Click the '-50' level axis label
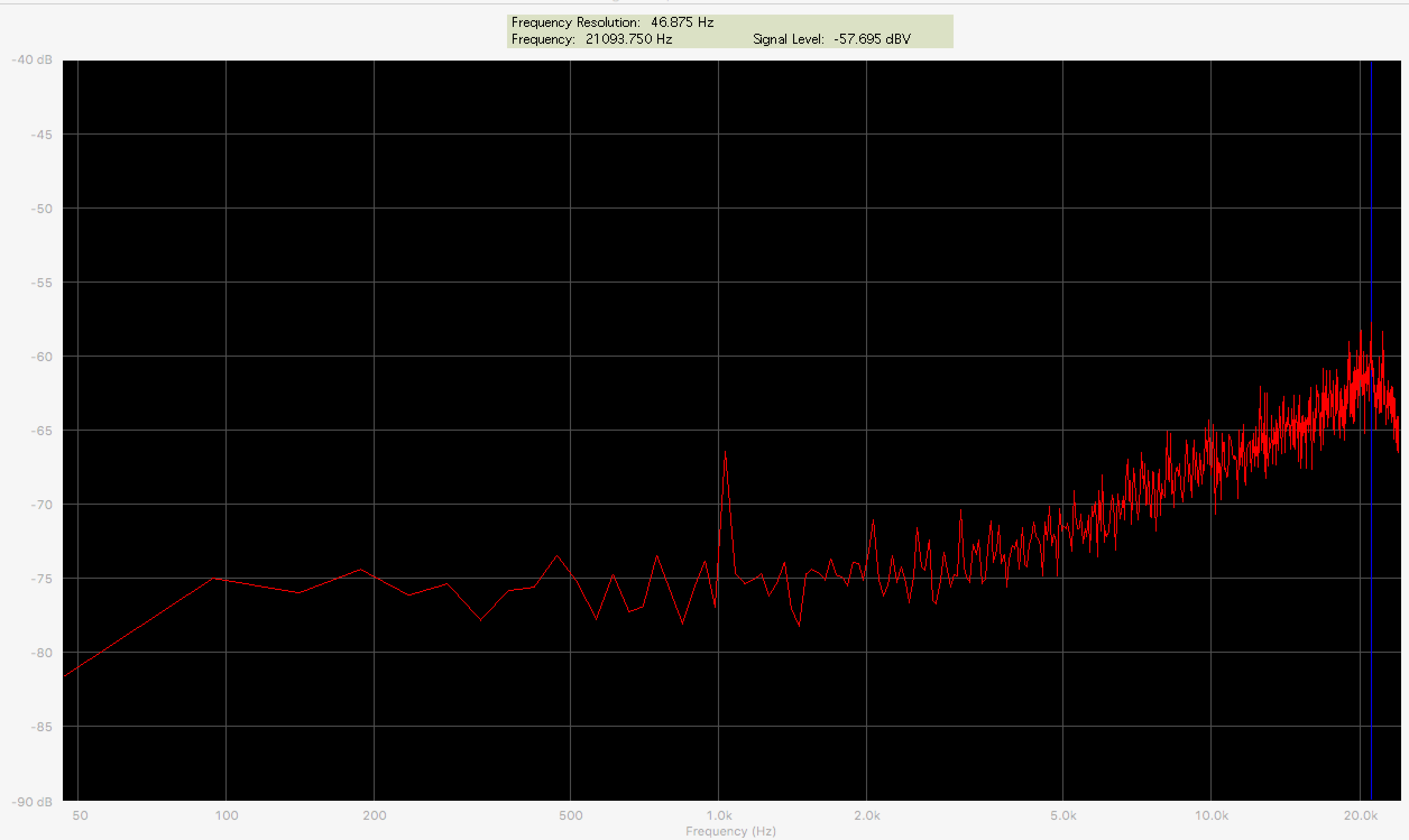 [x=42, y=209]
